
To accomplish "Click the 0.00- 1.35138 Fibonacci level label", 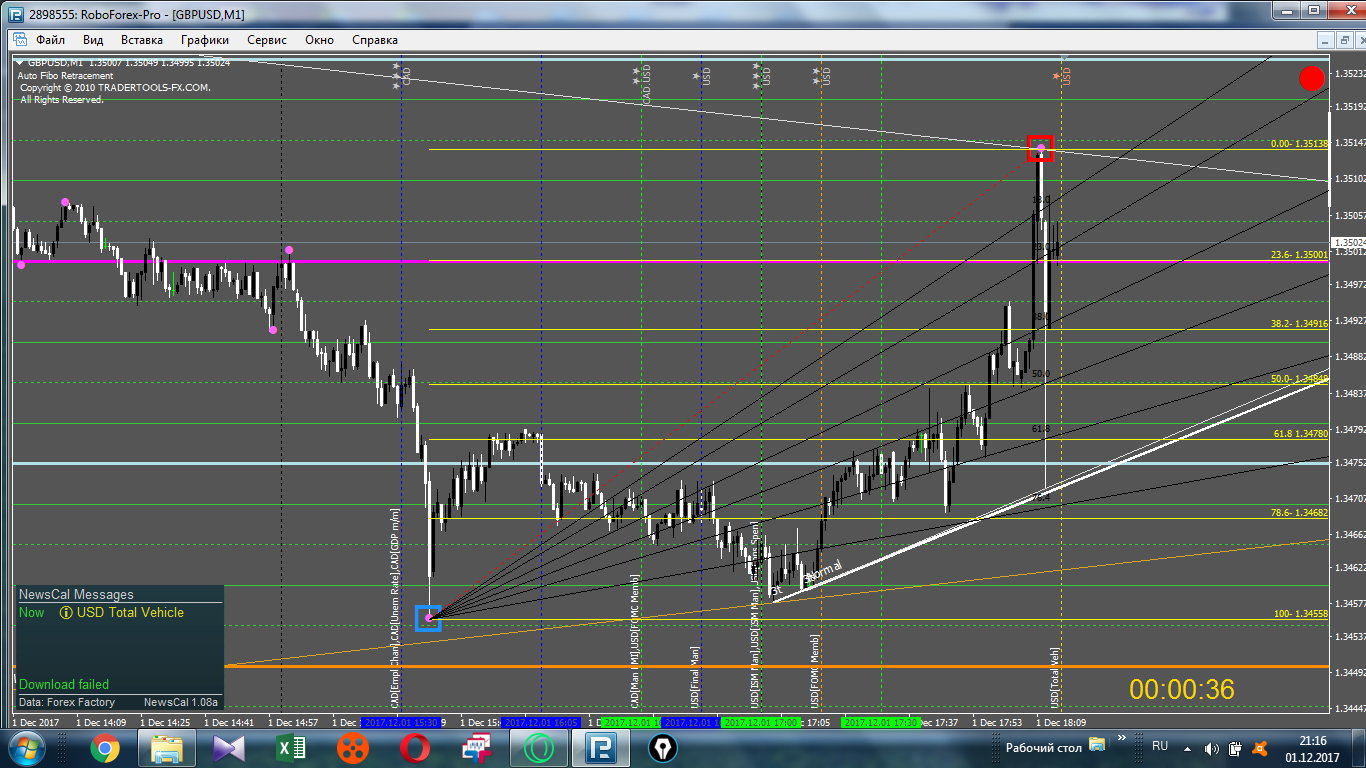I will [x=1299, y=144].
